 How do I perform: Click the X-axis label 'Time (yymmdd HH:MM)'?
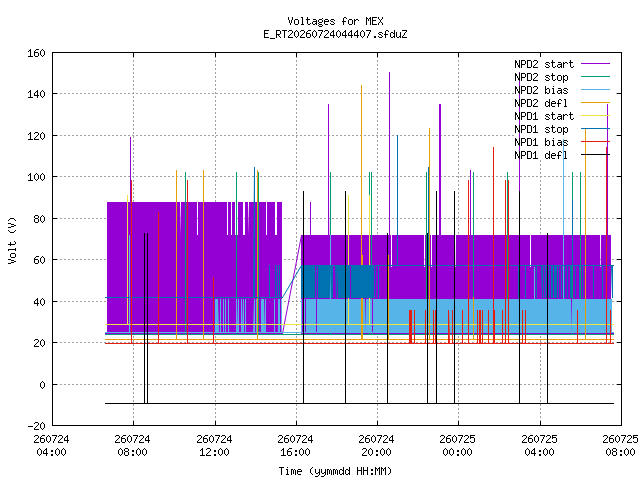click(x=335, y=471)
